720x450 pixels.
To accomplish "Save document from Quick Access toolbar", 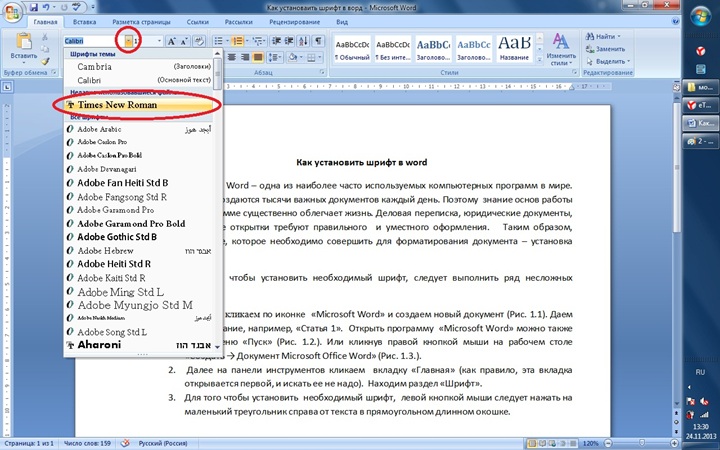I will (x=34, y=7).
